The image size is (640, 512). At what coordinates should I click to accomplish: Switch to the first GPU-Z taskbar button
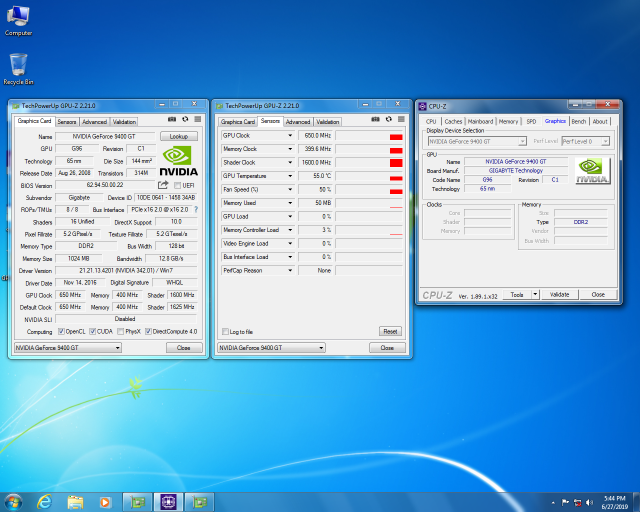coord(138,502)
